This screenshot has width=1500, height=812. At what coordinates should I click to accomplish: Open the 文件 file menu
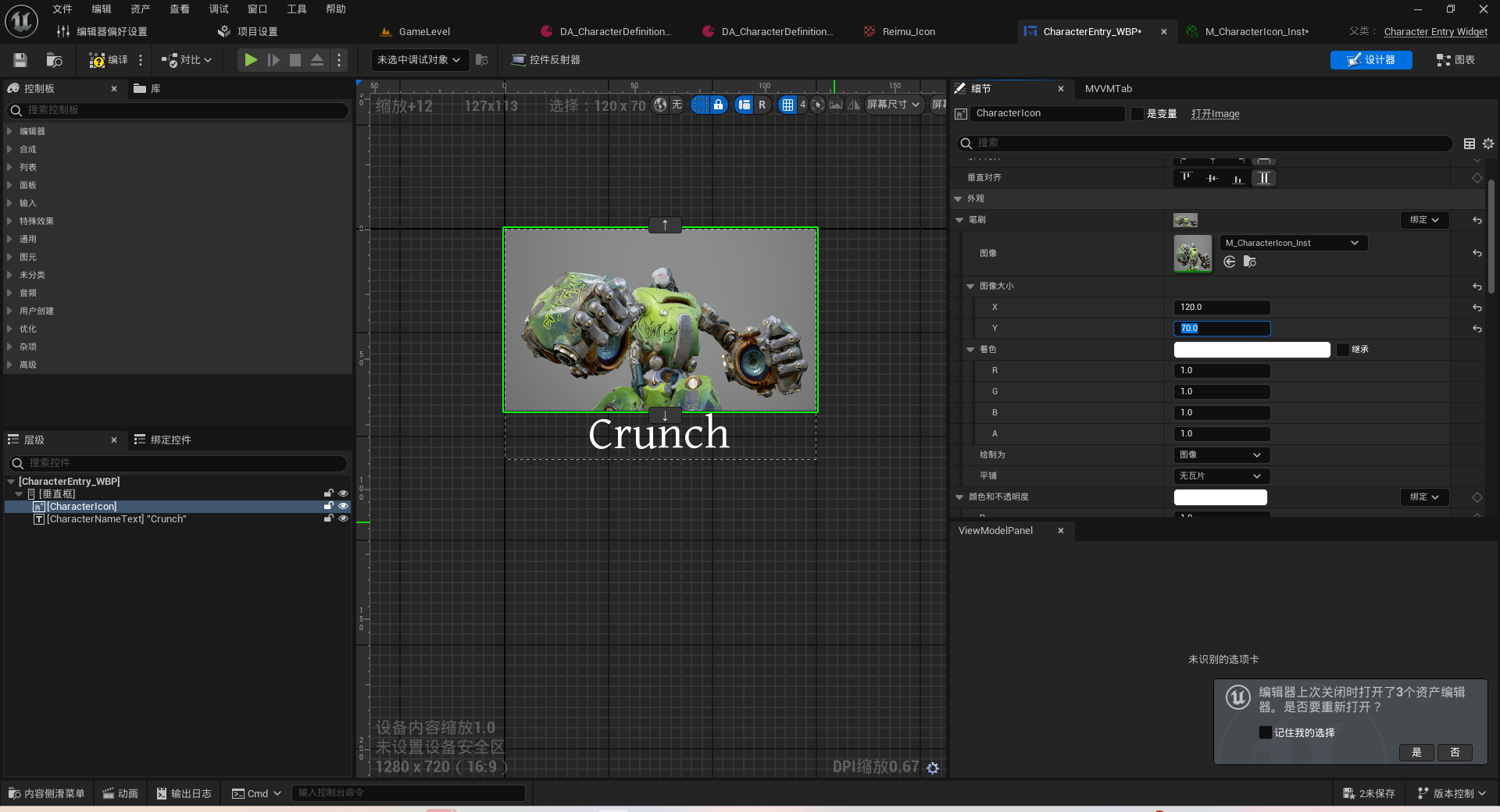point(62,9)
